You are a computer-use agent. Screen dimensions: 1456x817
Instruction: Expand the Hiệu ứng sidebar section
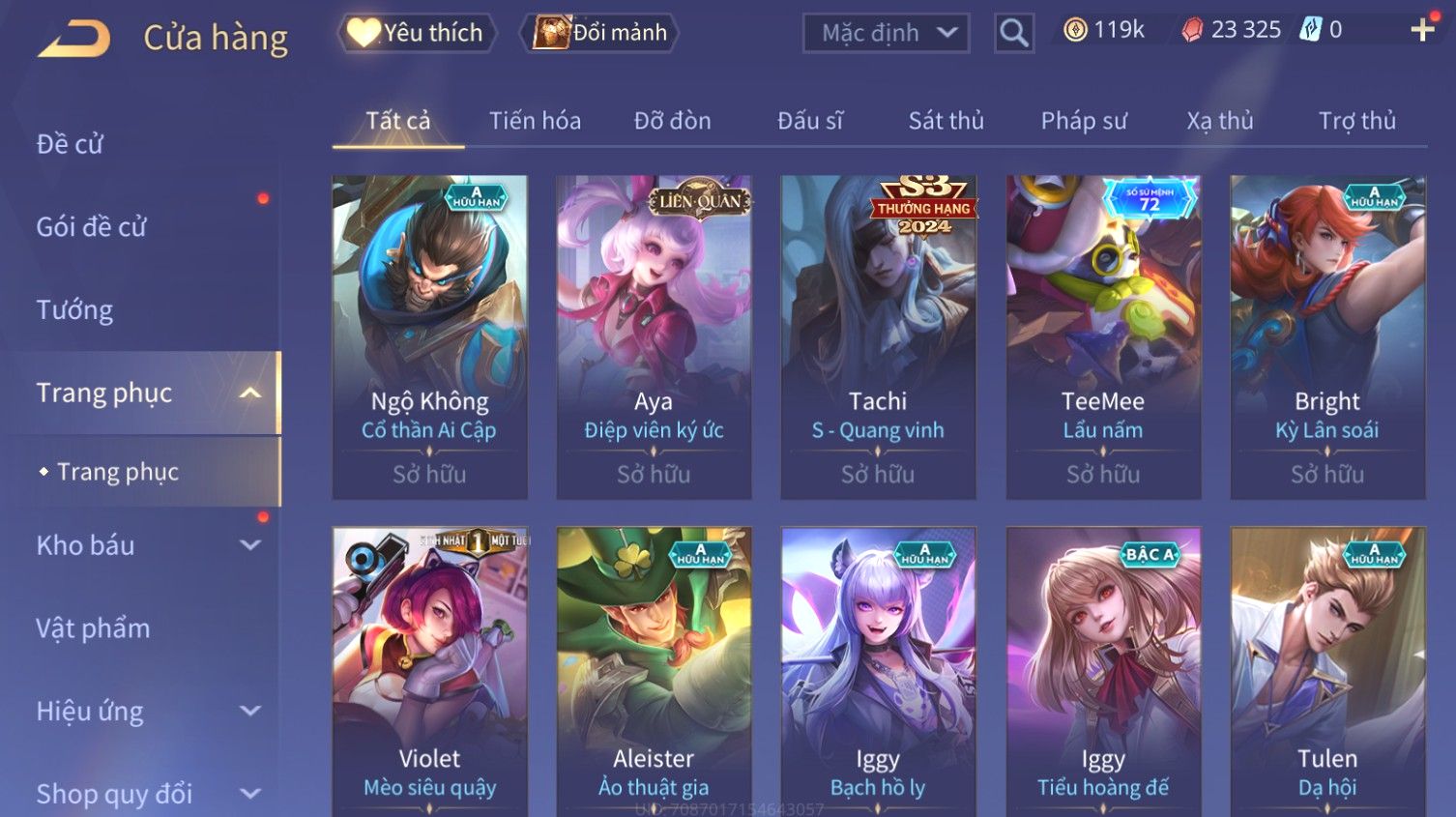[250, 712]
